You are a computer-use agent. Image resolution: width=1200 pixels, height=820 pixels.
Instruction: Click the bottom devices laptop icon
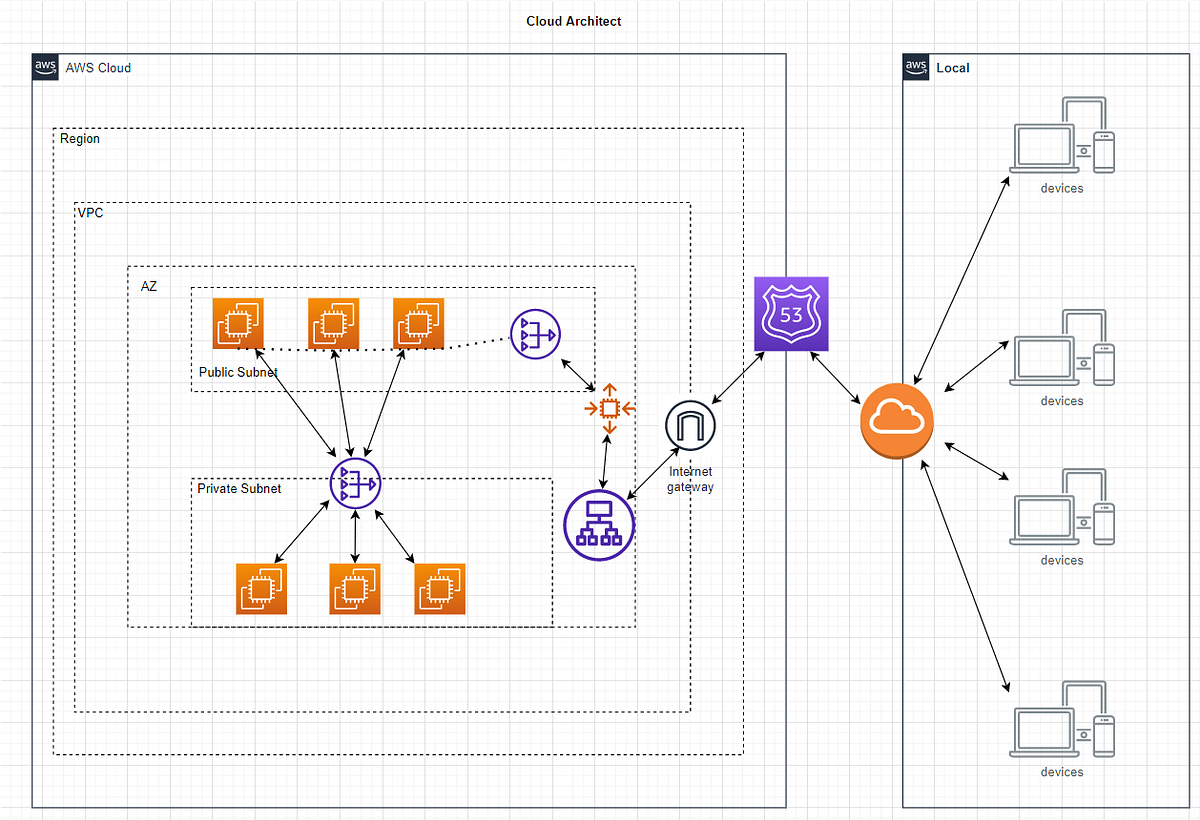[1044, 732]
